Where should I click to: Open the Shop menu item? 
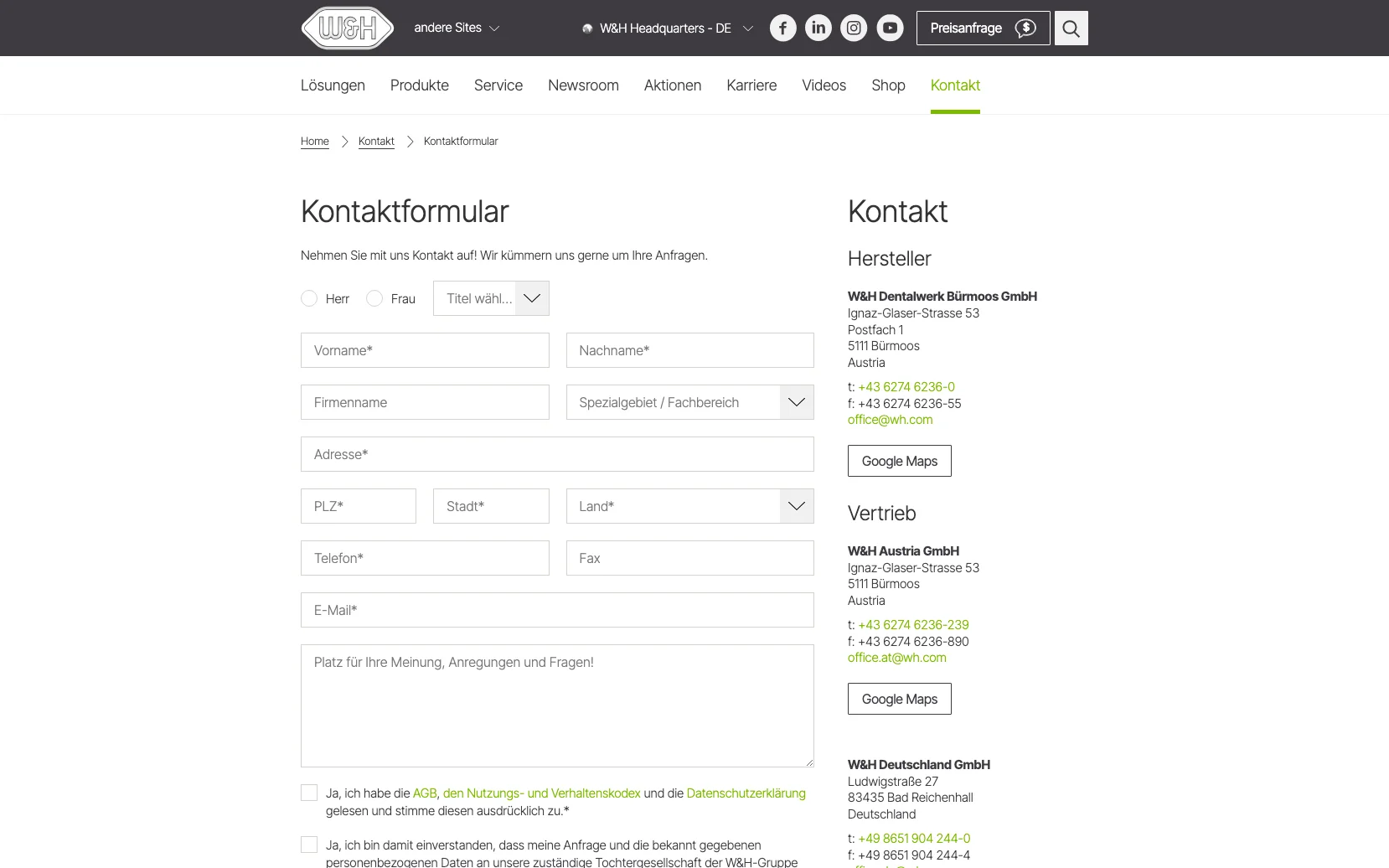pos(888,85)
